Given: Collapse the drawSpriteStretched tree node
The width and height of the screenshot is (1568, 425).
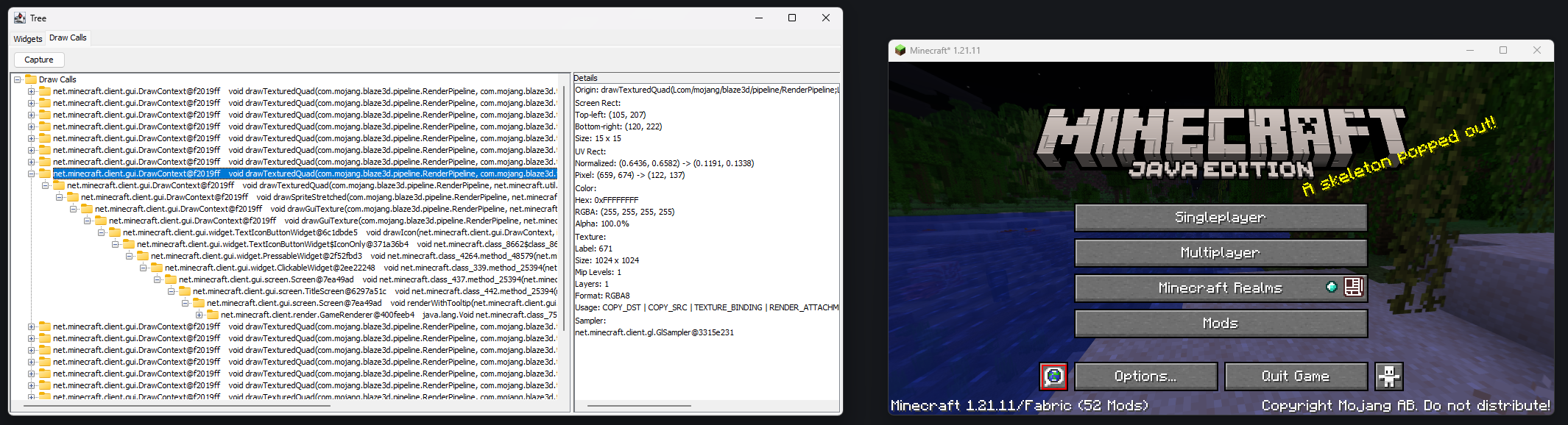Looking at the screenshot, I should pyautogui.click(x=60, y=197).
